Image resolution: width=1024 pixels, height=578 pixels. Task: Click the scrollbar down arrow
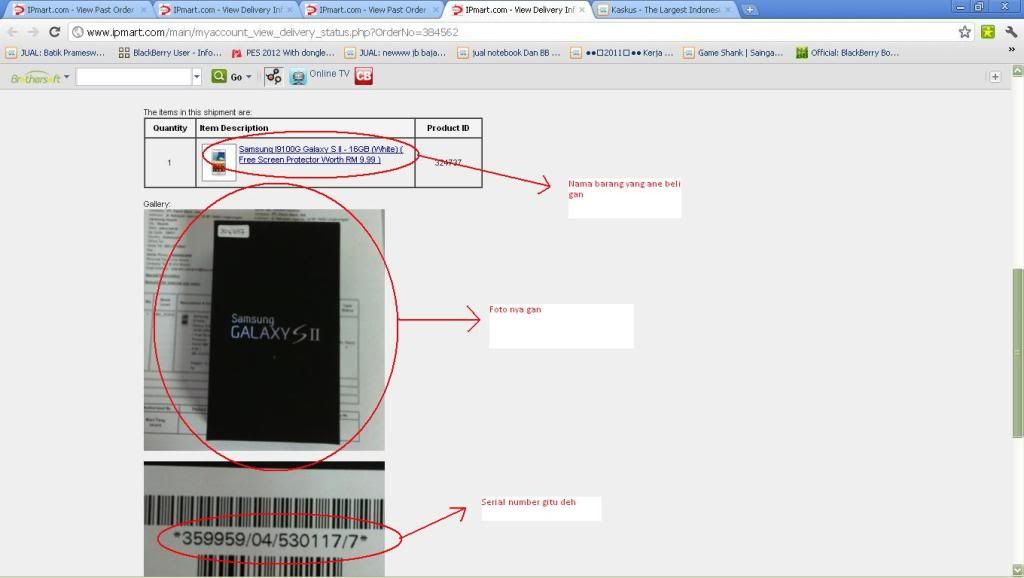(x=1017, y=570)
